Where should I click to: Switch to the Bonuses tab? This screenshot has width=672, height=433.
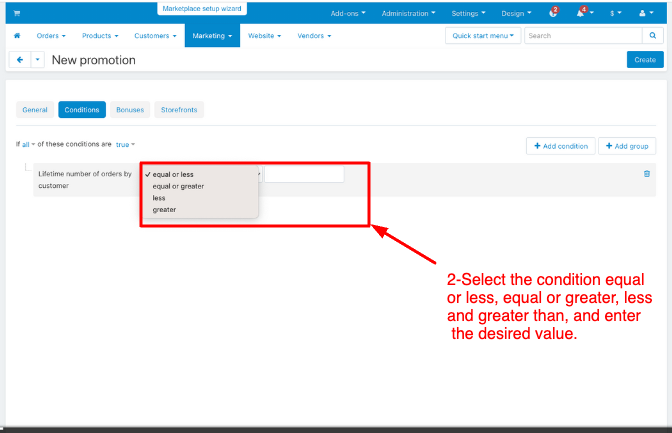pos(130,109)
